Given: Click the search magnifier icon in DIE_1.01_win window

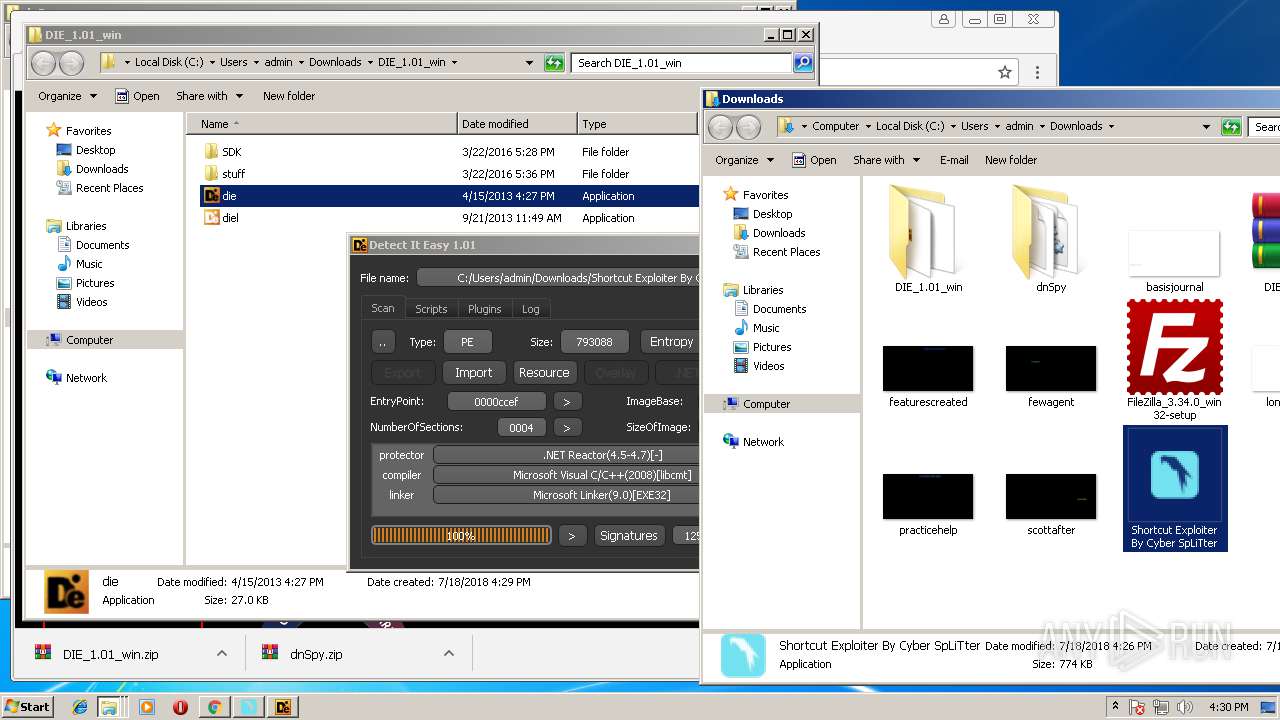Looking at the screenshot, I should click(x=803, y=63).
